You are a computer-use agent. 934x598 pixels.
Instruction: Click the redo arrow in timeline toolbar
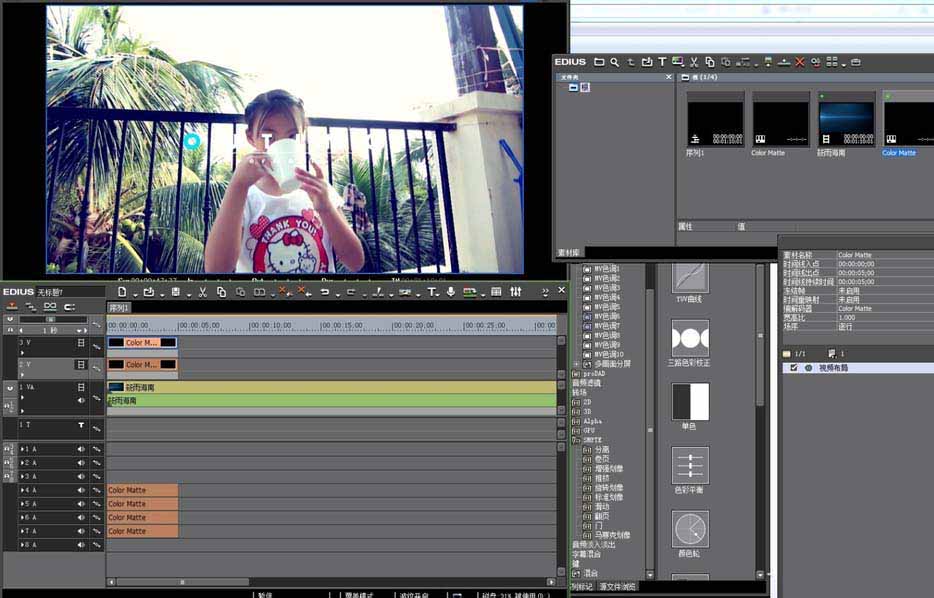point(351,291)
